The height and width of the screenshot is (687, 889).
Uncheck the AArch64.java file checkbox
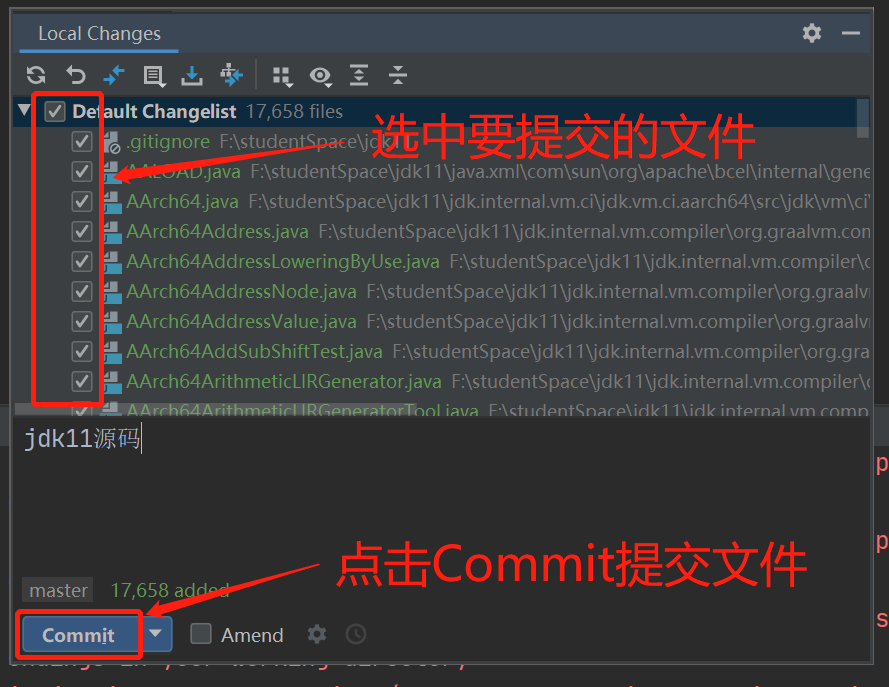pyautogui.click(x=82, y=201)
